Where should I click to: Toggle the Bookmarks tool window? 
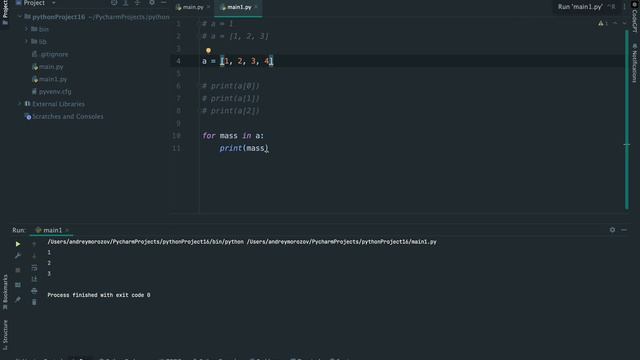click(5, 291)
